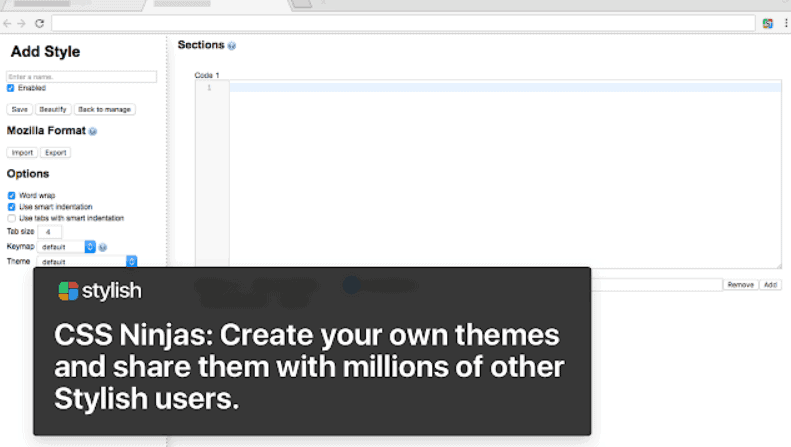The height and width of the screenshot is (447, 791).
Task: Reload the page with refresh icon
Action: click(x=39, y=23)
